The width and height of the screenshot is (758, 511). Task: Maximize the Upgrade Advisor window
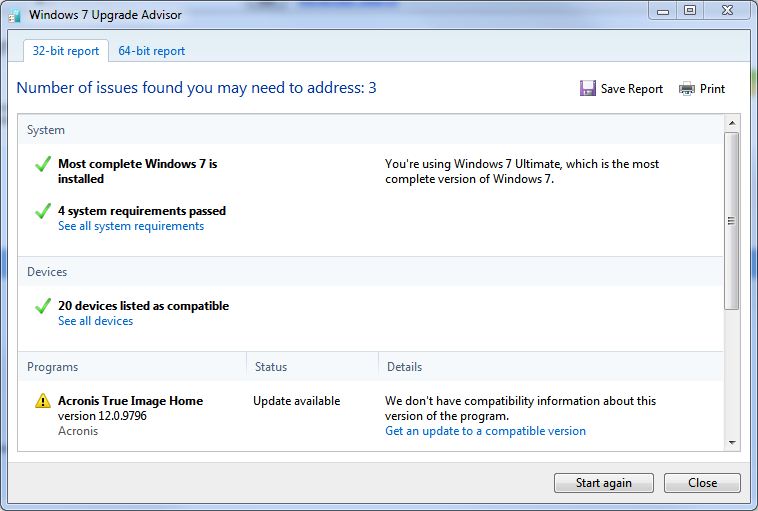pyautogui.click(x=689, y=10)
